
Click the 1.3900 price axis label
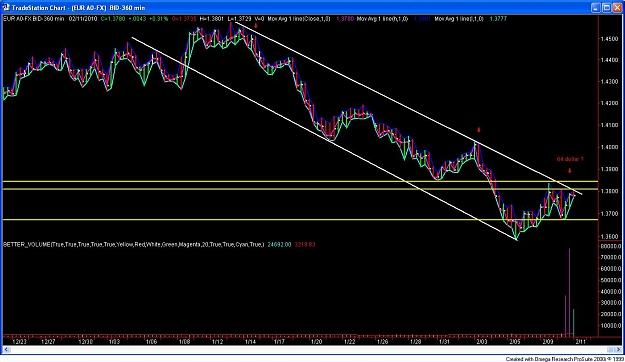point(609,169)
